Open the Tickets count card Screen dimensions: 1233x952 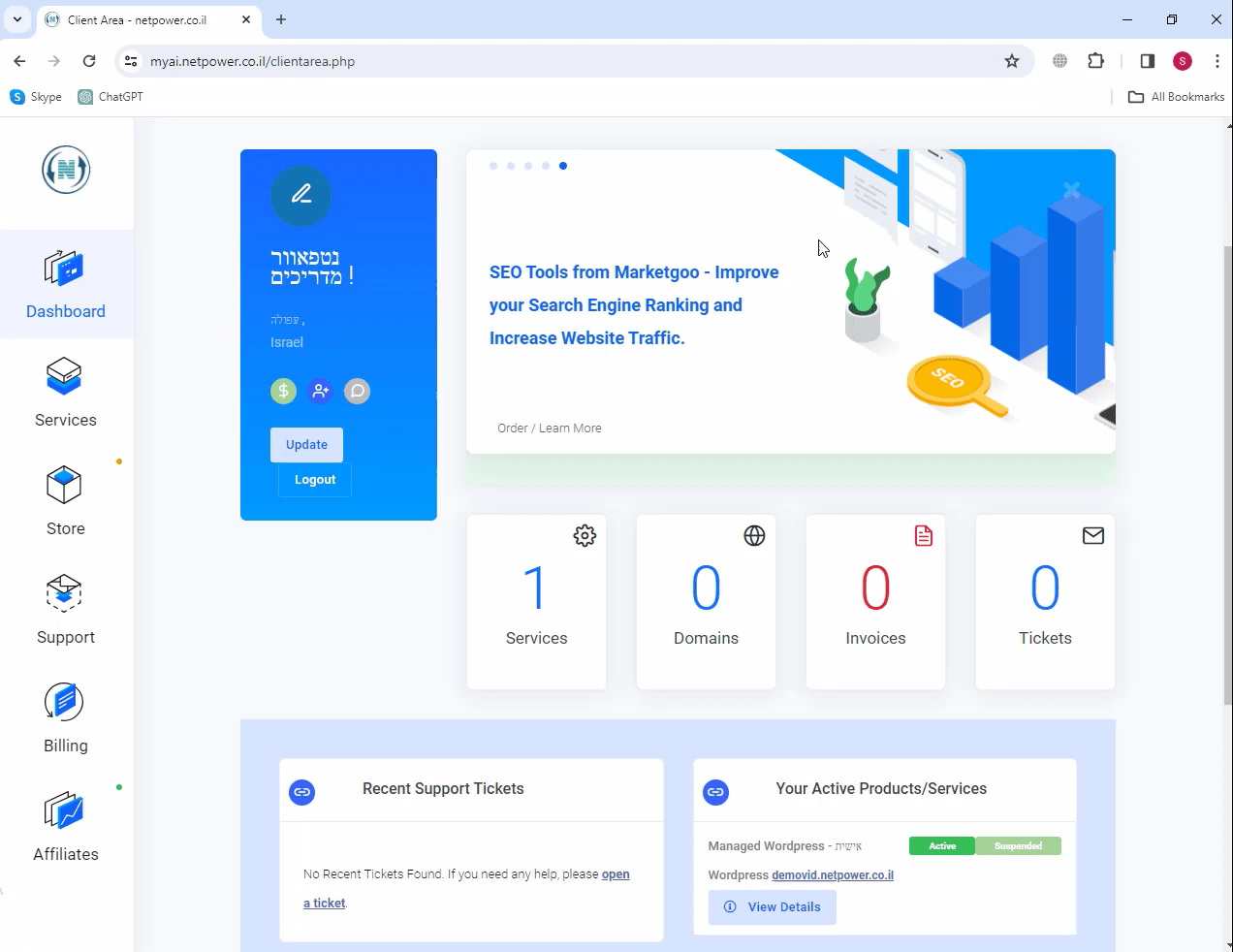click(x=1045, y=602)
